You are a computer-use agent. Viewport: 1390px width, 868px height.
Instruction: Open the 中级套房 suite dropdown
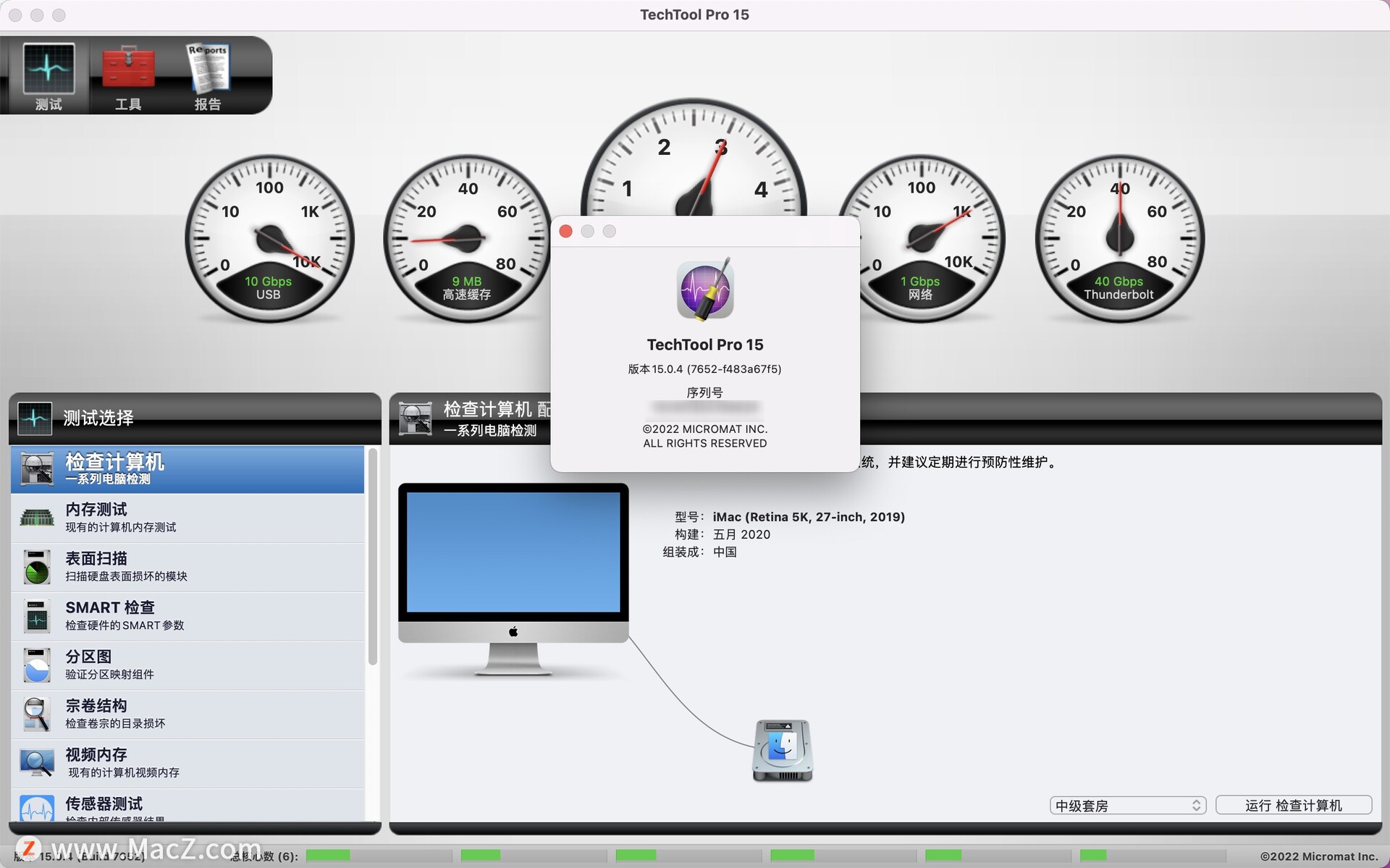point(1127,805)
